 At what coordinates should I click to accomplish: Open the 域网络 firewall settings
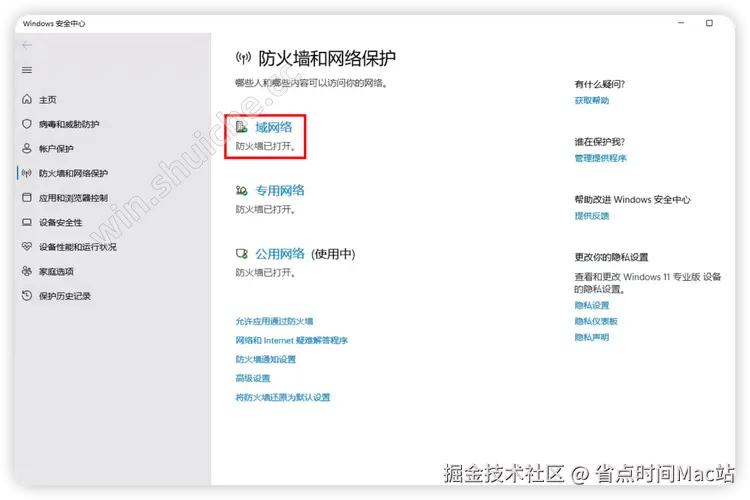coord(273,127)
